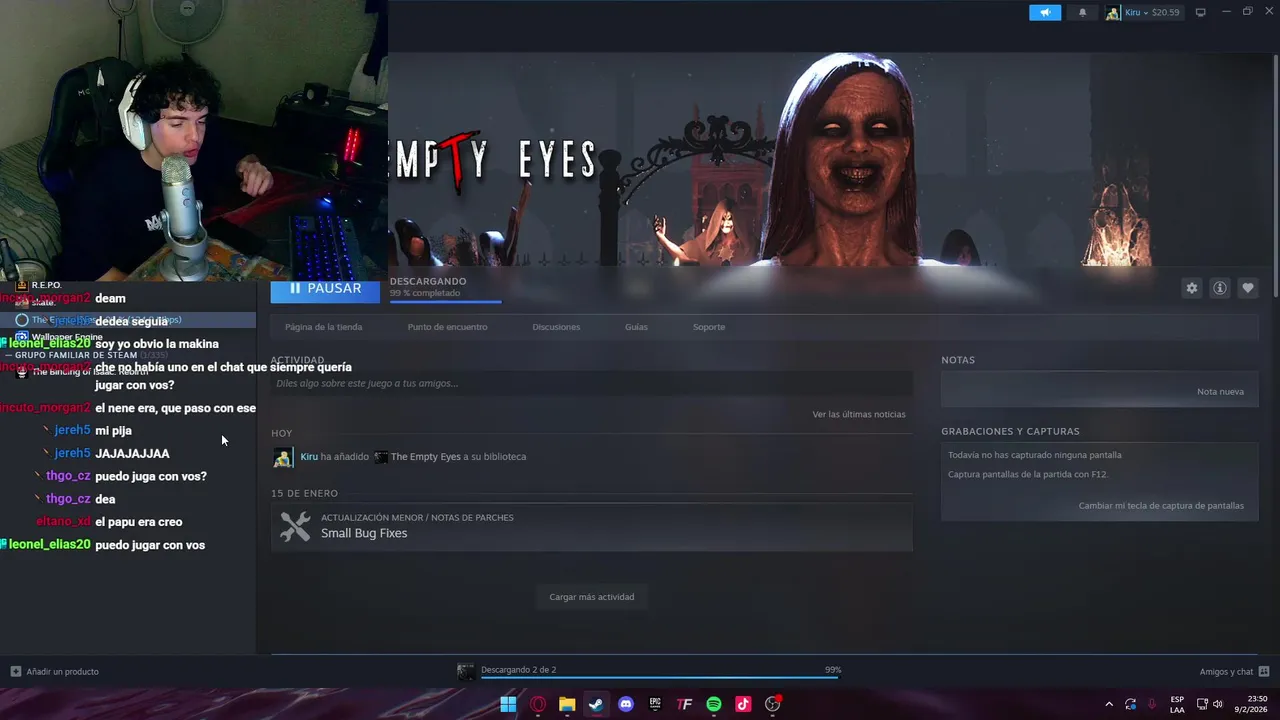Open the Ver las últimas noticias link

click(859, 414)
